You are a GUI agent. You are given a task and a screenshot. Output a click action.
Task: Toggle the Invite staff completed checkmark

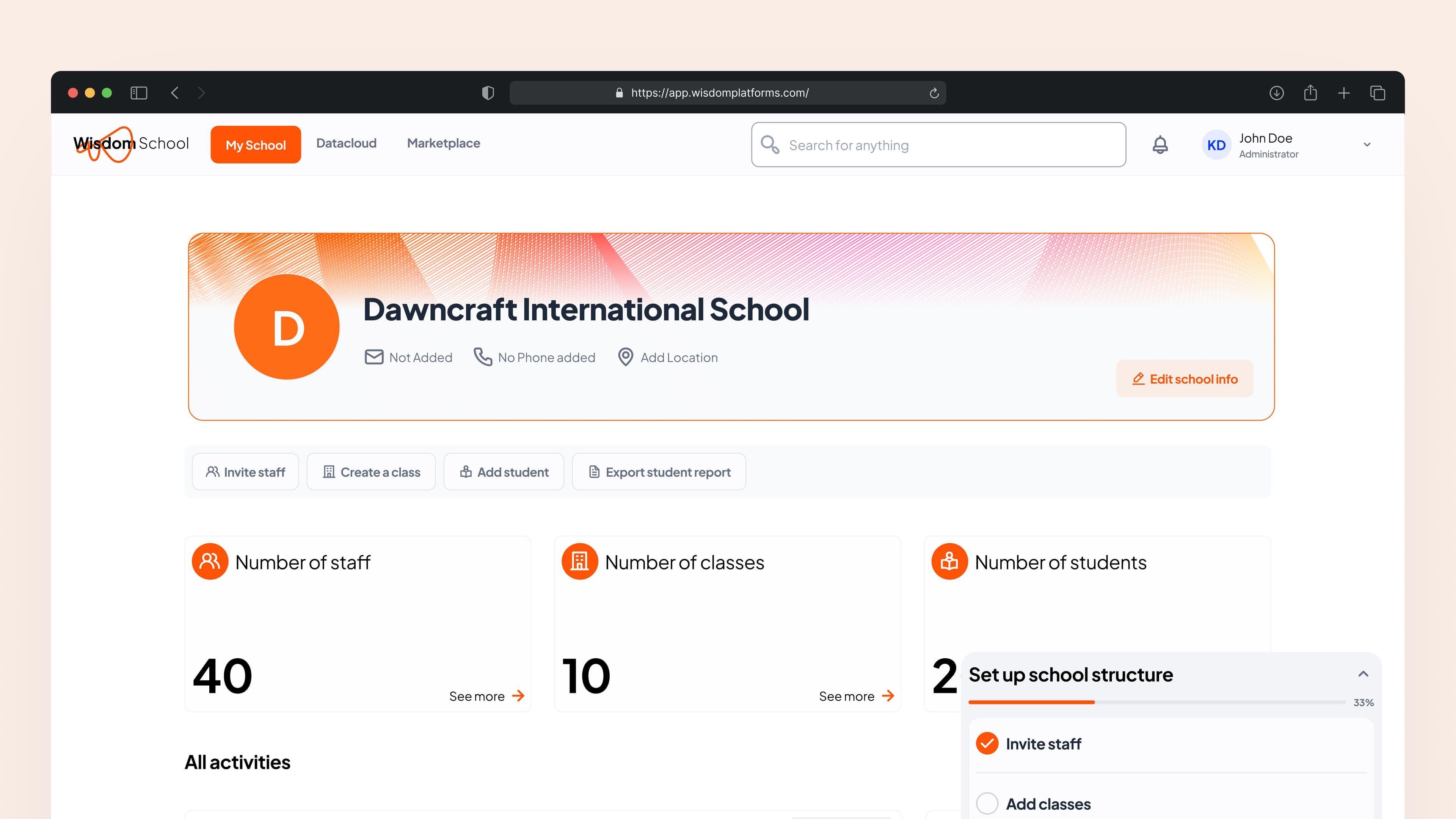(x=987, y=743)
